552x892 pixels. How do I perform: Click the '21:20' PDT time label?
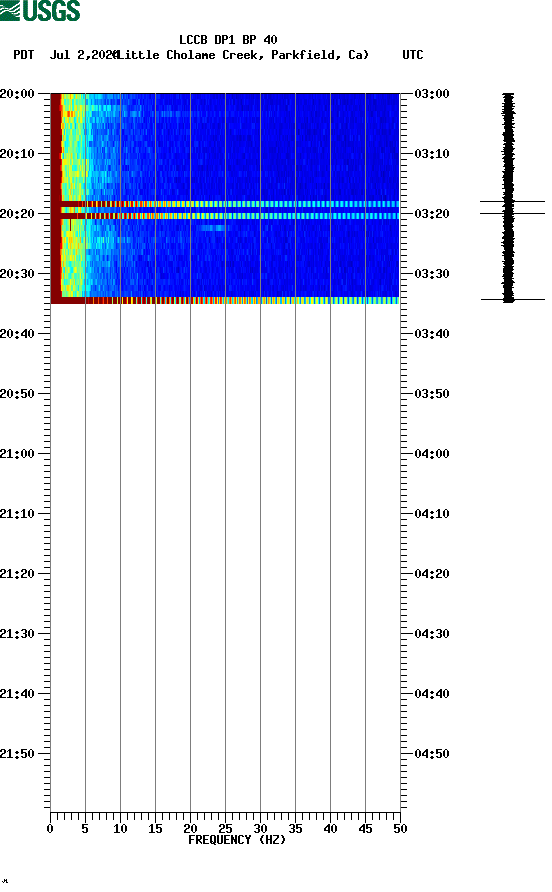17,574
